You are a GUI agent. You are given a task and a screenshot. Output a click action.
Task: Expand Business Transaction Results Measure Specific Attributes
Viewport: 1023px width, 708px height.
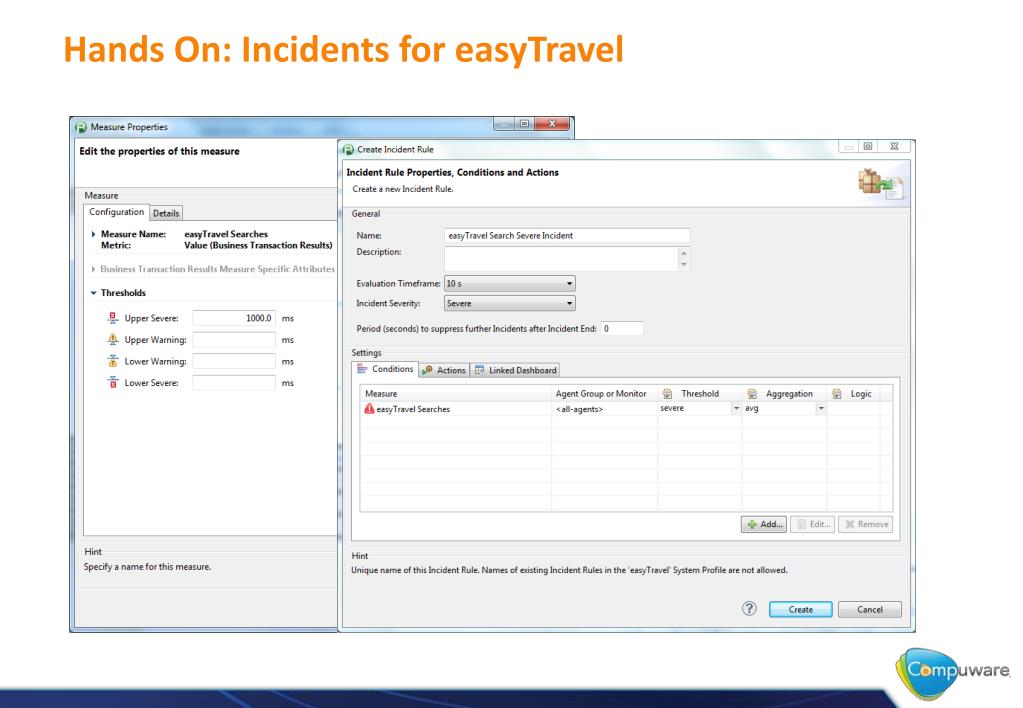[93, 269]
